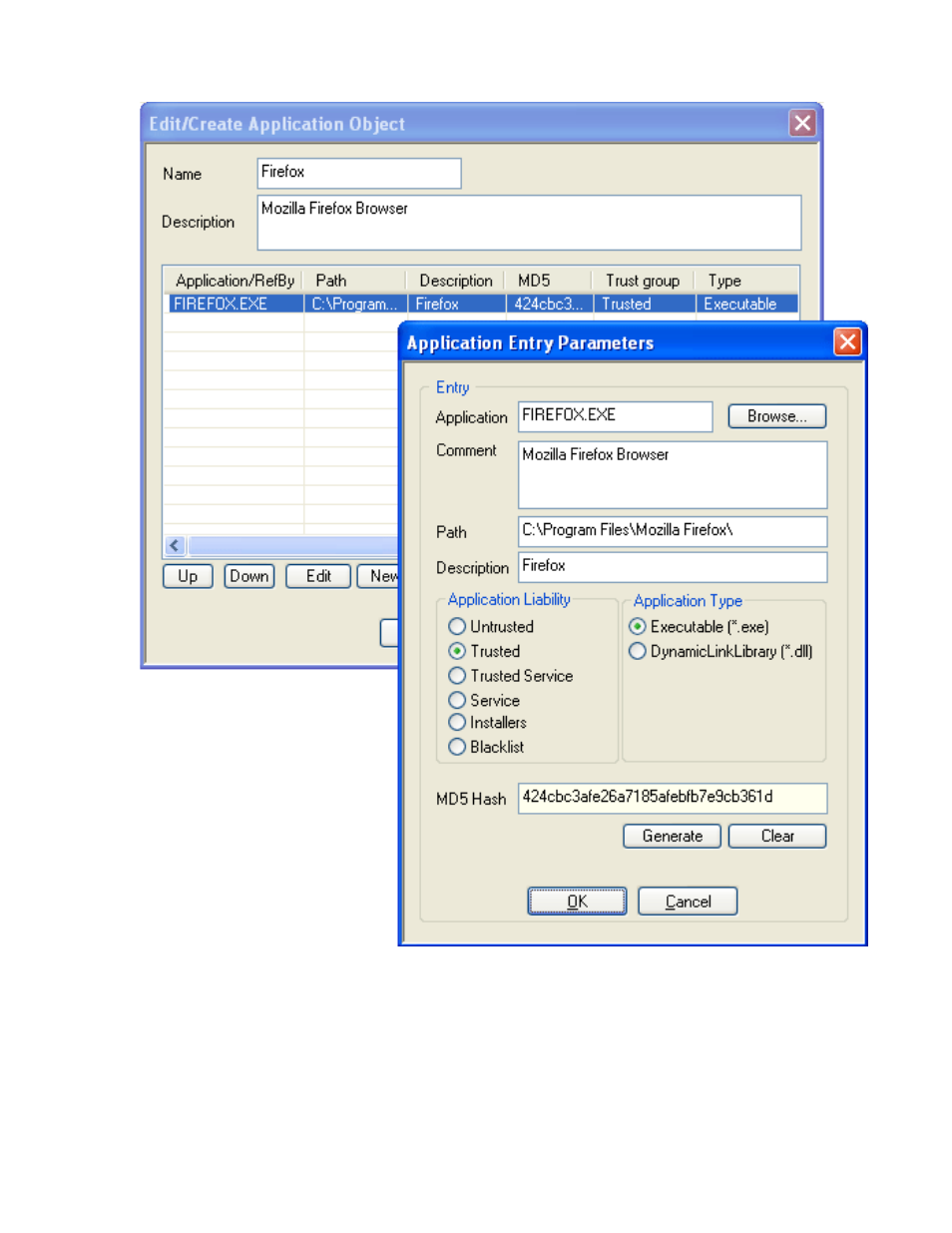The height and width of the screenshot is (1233, 952).
Task: Click the Name field in Edit/Create window
Action: point(359,173)
